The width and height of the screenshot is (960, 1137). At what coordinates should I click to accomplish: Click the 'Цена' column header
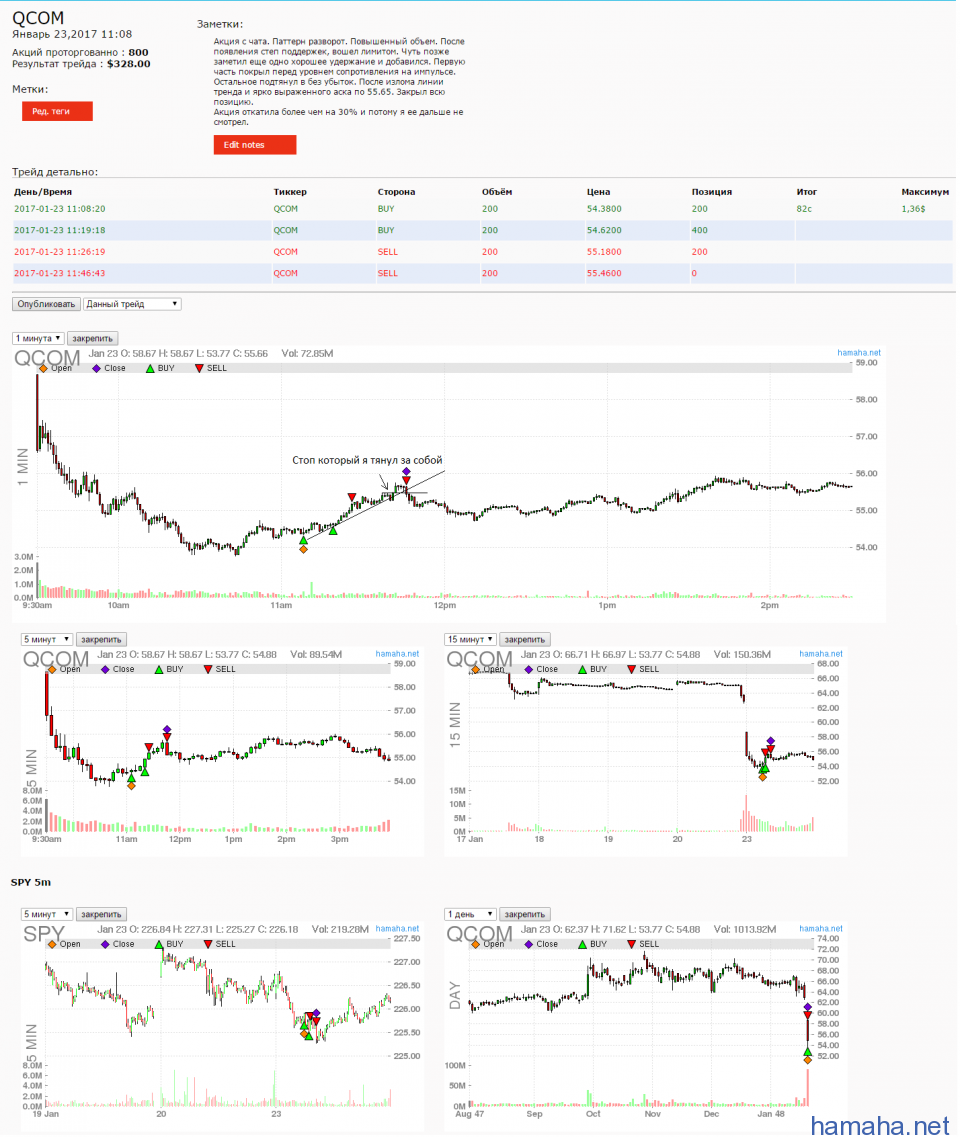click(x=598, y=192)
